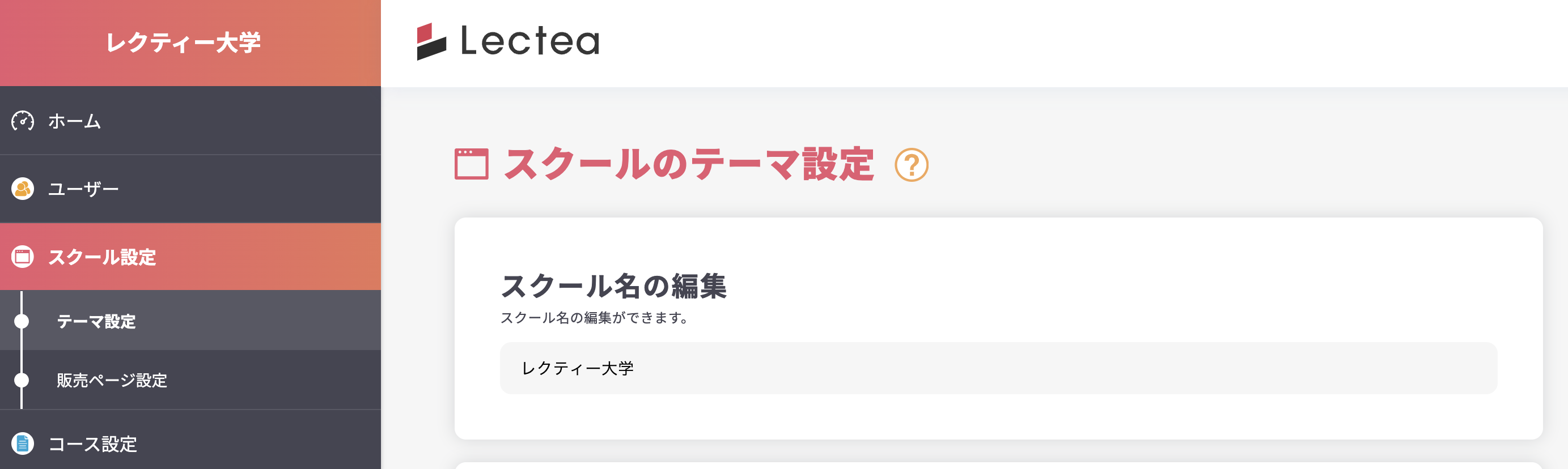
Task: Click the Lectea wordmark text
Action: pos(529,41)
